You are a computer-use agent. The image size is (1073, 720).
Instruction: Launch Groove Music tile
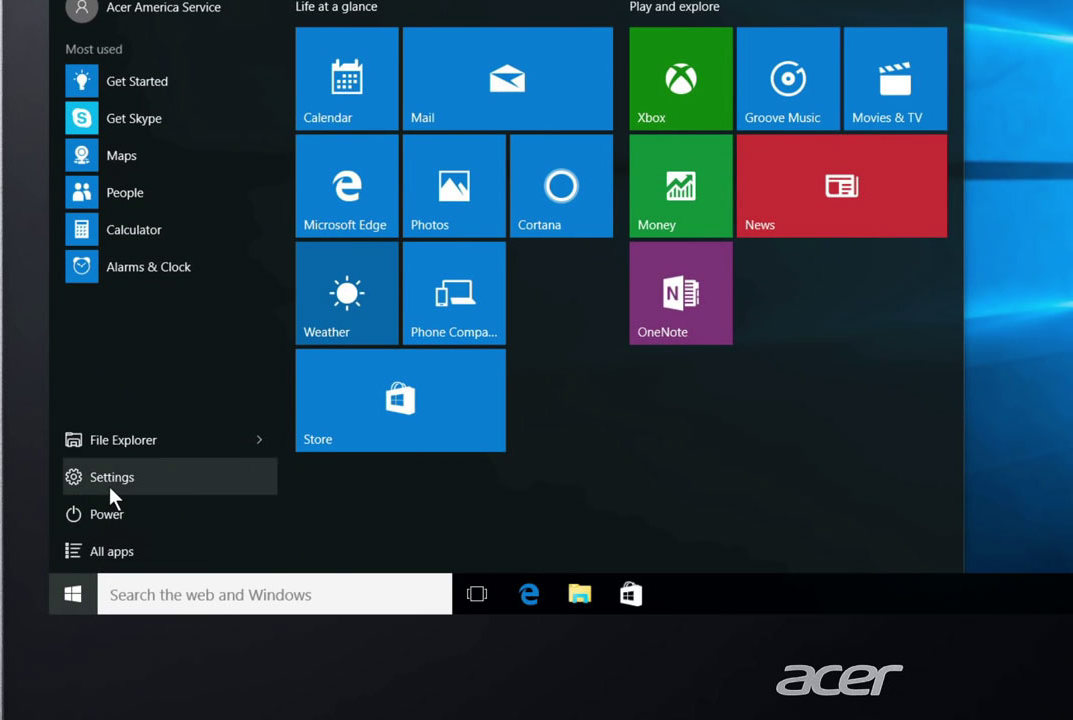pos(788,79)
